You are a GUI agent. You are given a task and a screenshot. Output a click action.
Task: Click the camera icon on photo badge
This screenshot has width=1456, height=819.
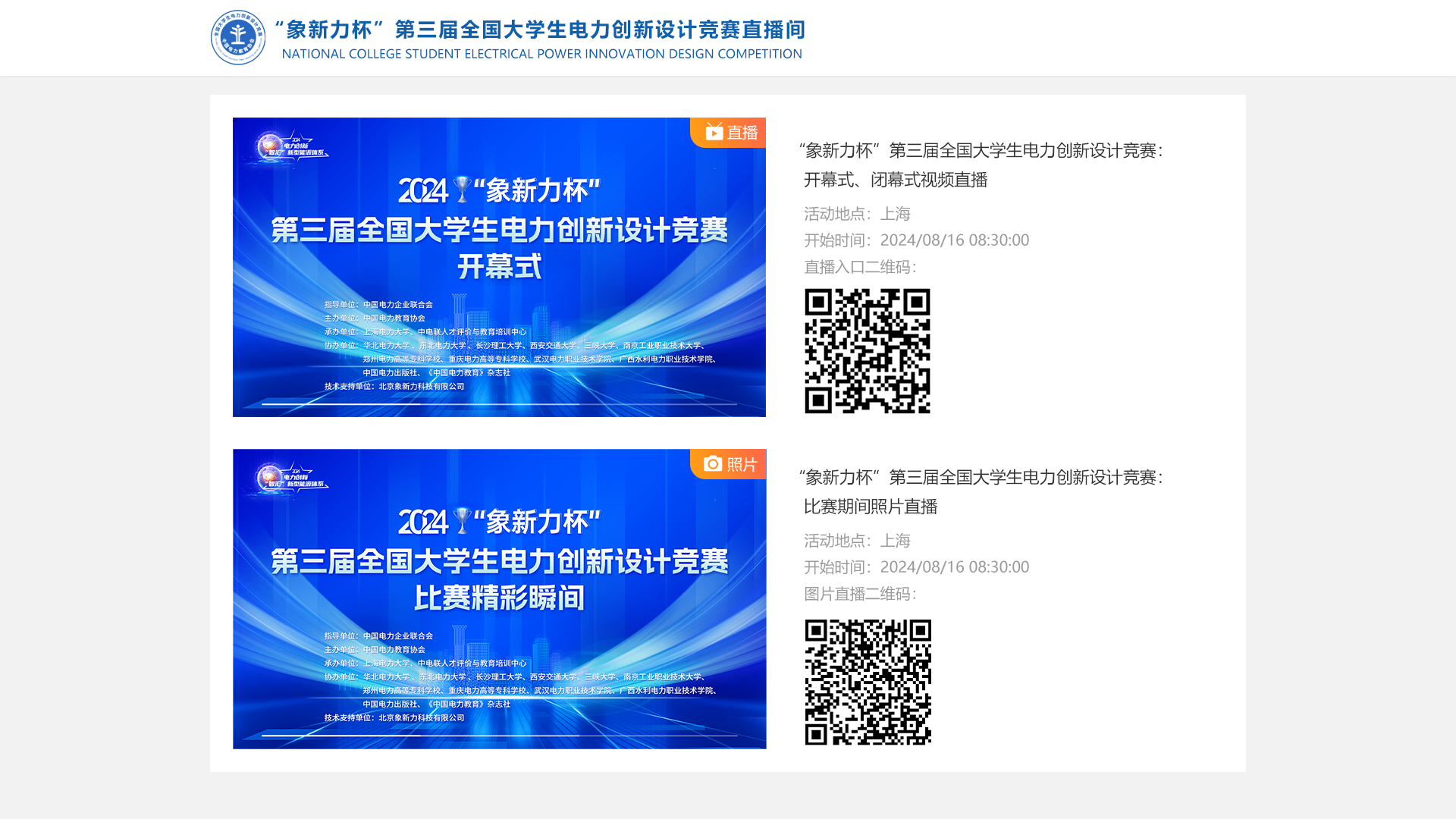[x=712, y=463]
